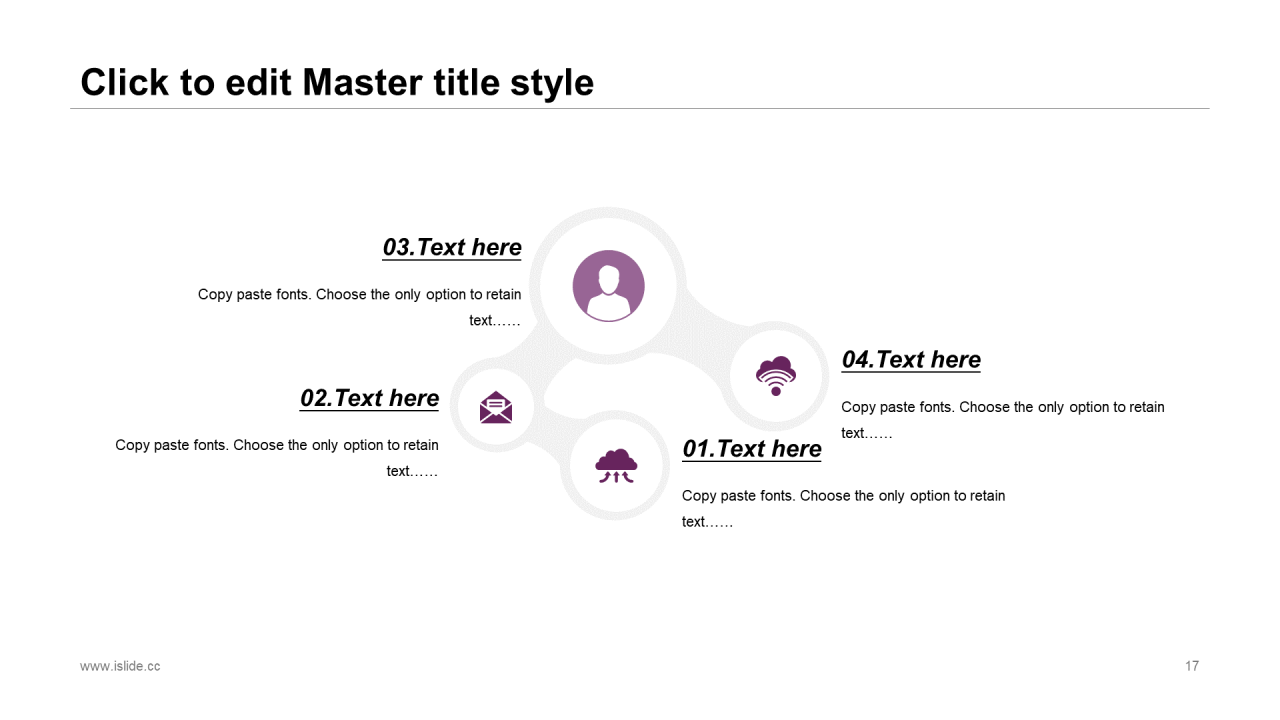1280x720 pixels.
Task: Select the open envelope mail icon
Action: tap(496, 407)
